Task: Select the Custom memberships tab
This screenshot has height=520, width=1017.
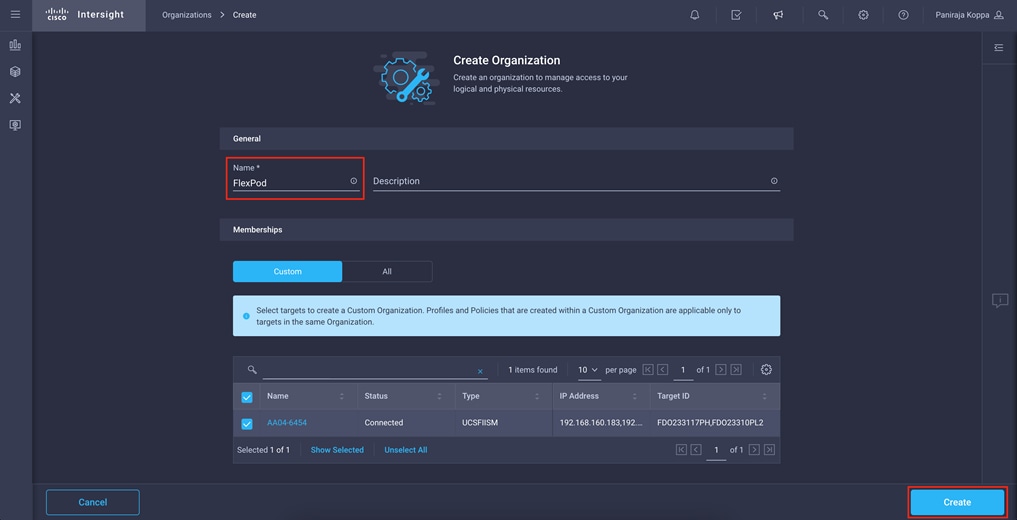Action: (x=287, y=272)
